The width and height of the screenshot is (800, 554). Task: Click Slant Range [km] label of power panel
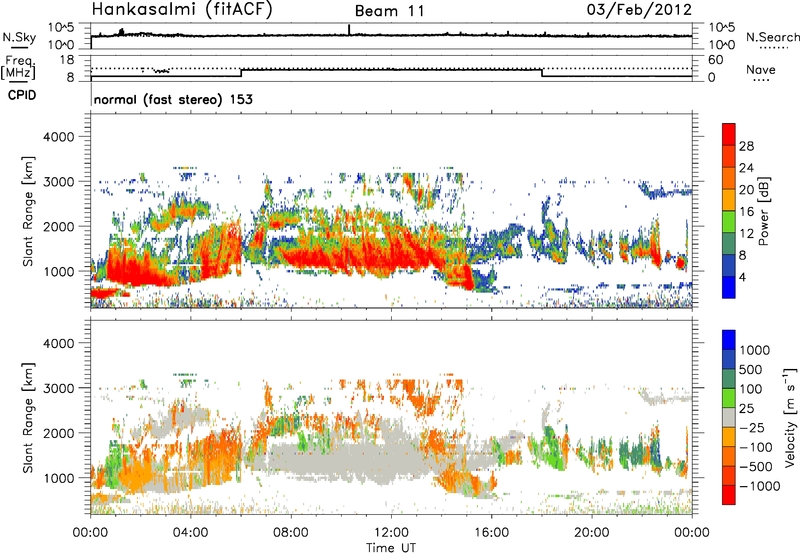point(28,211)
